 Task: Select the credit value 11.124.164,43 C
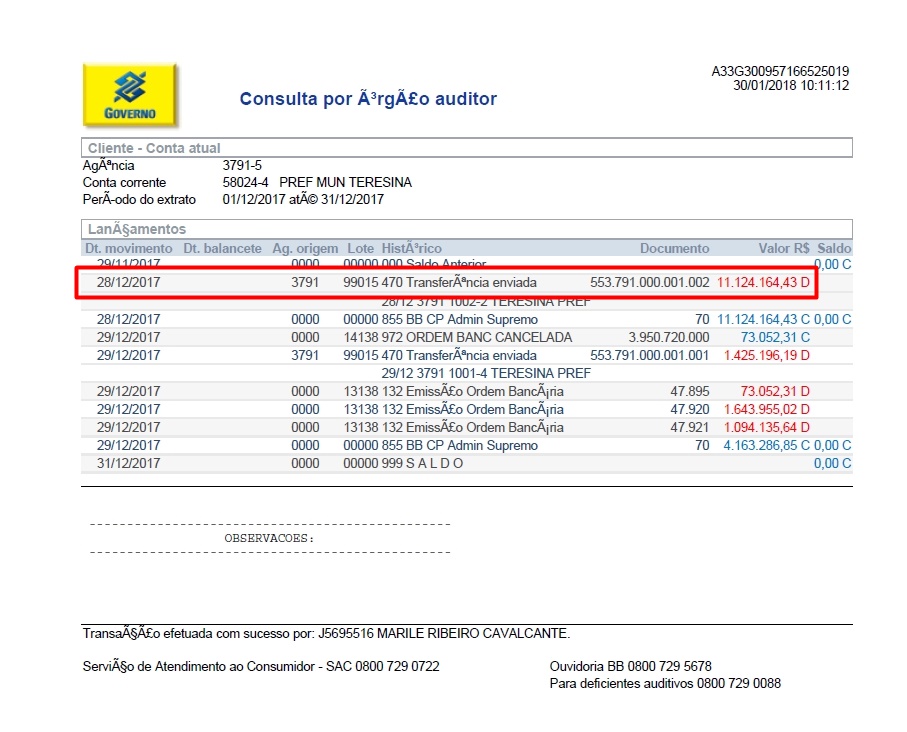point(763,319)
